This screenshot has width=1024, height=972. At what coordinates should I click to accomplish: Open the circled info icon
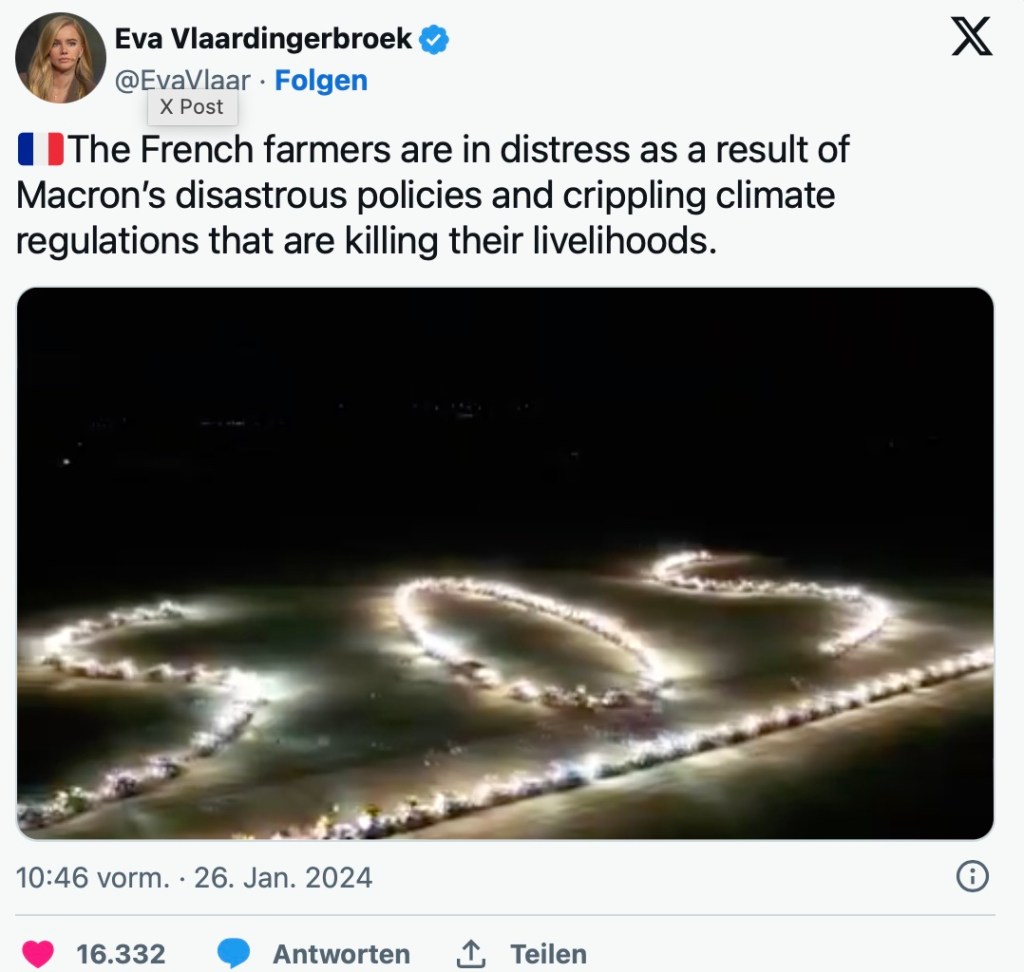click(972, 877)
